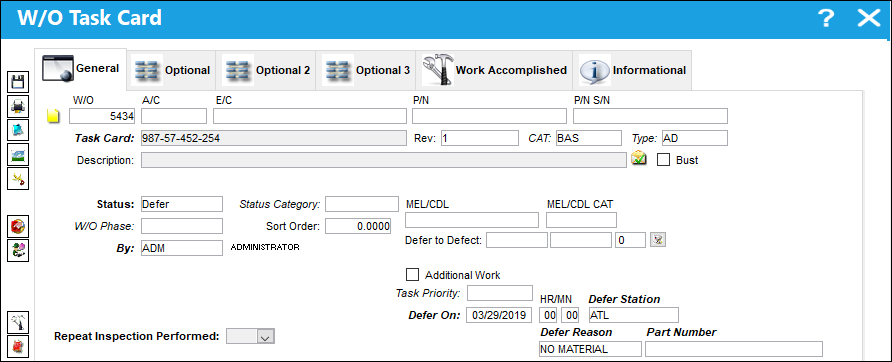Image resolution: width=892 pixels, height=362 pixels.
Task: Go to the Work Accomplished tab
Action: [494, 71]
